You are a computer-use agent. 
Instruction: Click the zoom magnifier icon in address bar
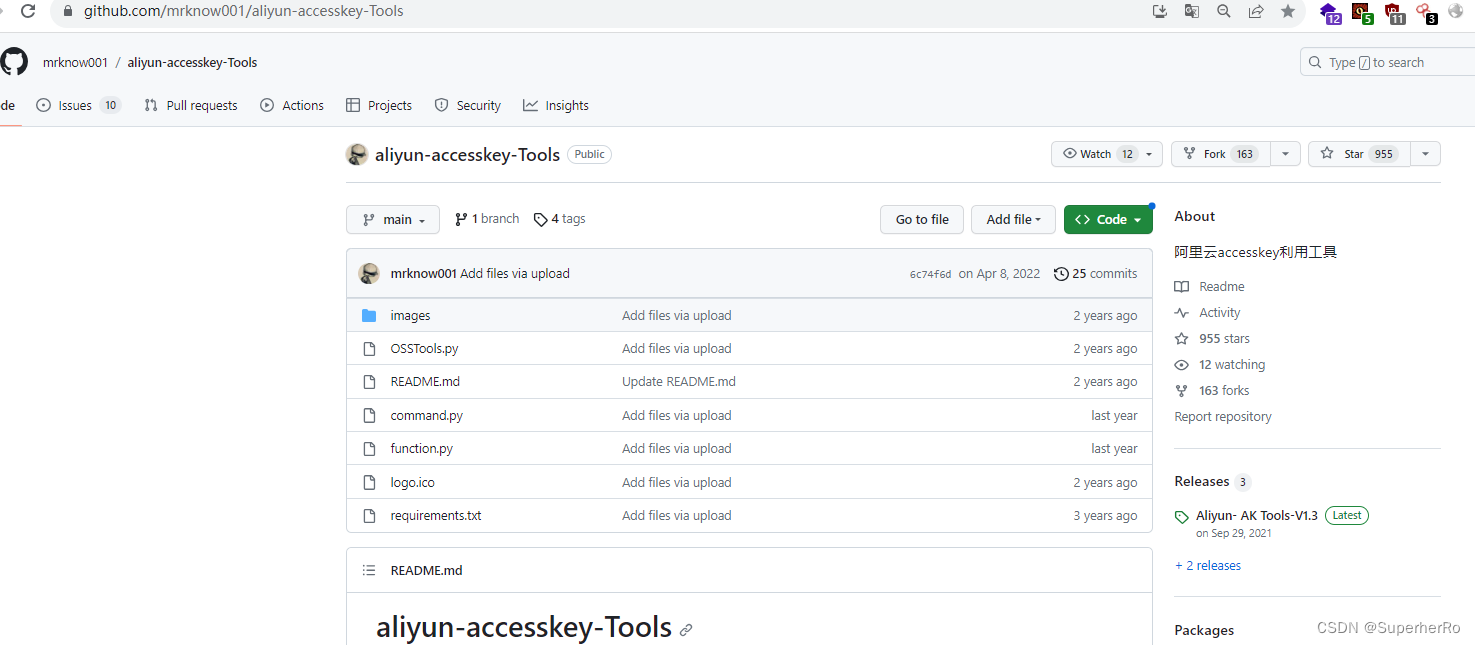pyautogui.click(x=1224, y=12)
